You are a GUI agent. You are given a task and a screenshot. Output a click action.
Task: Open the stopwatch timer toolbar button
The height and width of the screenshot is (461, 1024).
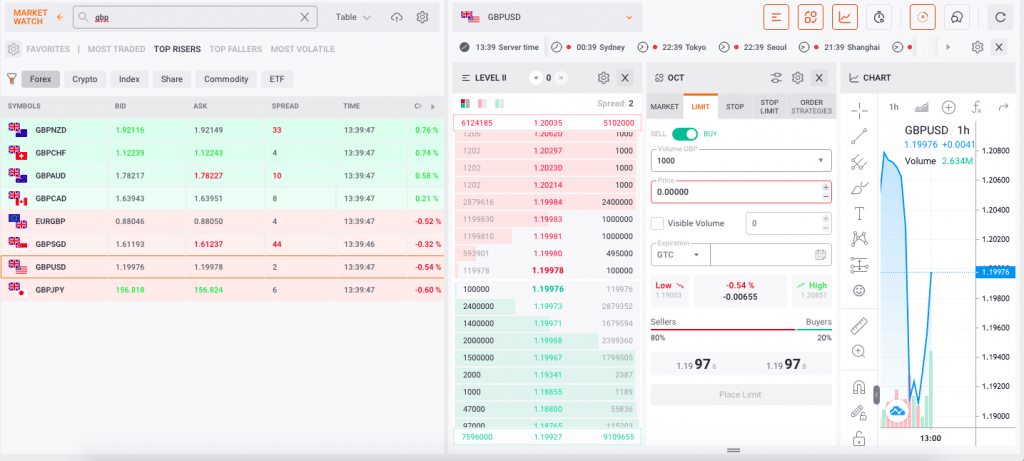[879, 17]
